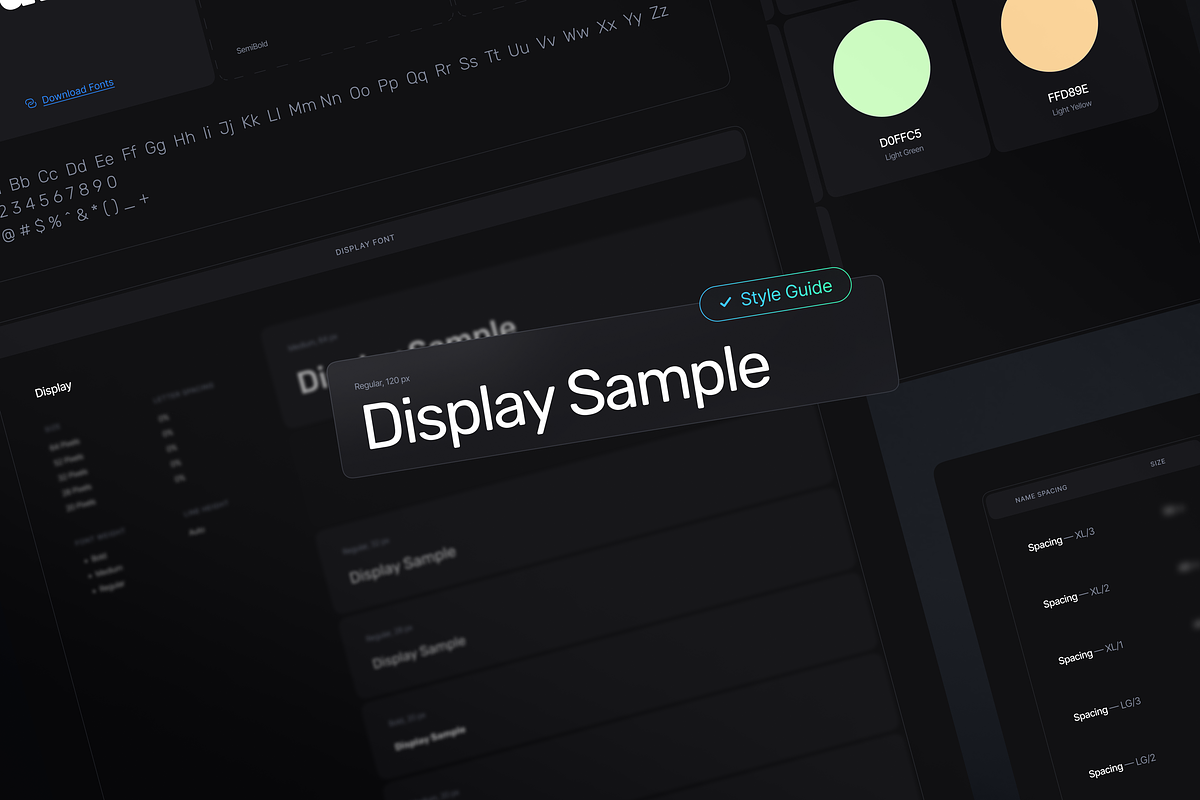
Task: Click the Auto line height value
Action: 199,530
